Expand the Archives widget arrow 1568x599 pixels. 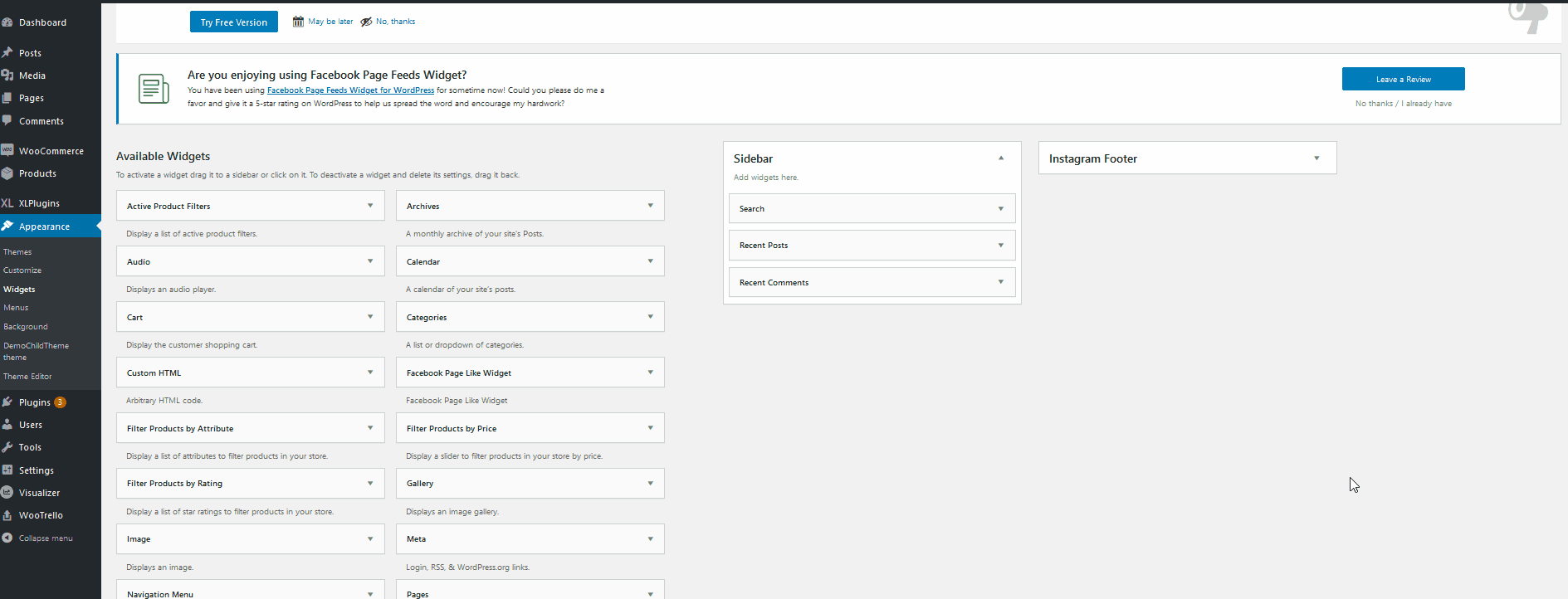[650, 206]
